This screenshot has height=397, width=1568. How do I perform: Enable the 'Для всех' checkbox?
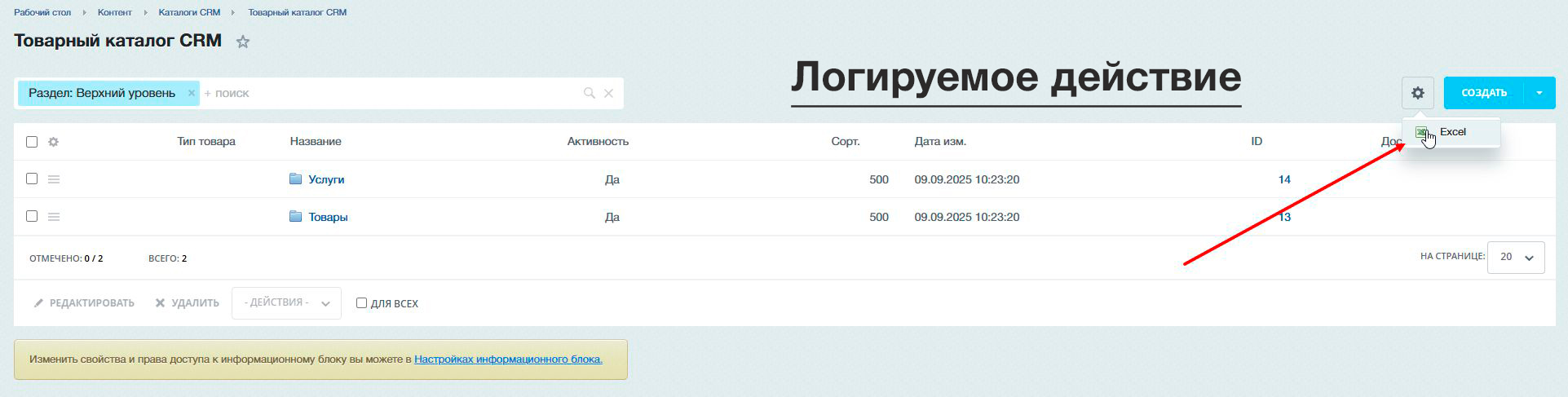(x=361, y=303)
